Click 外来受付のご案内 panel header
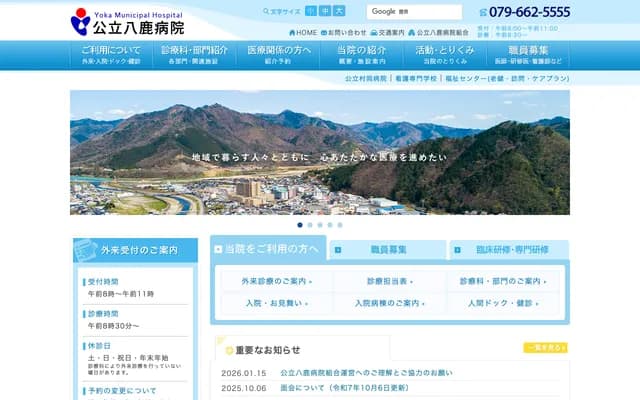640x400 pixels. pyautogui.click(x=136, y=250)
